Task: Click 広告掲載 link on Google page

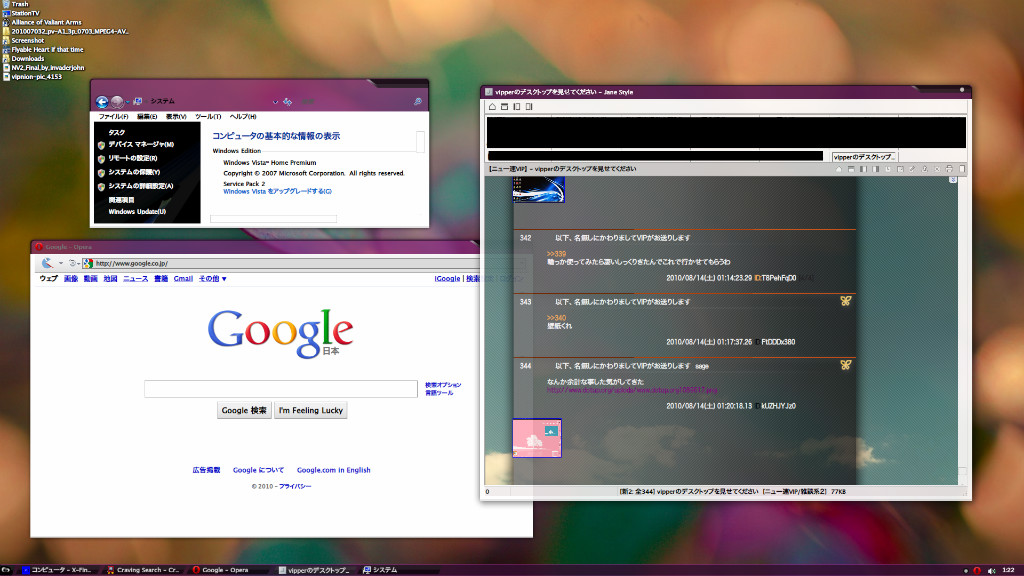Action: tap(206, 470)
